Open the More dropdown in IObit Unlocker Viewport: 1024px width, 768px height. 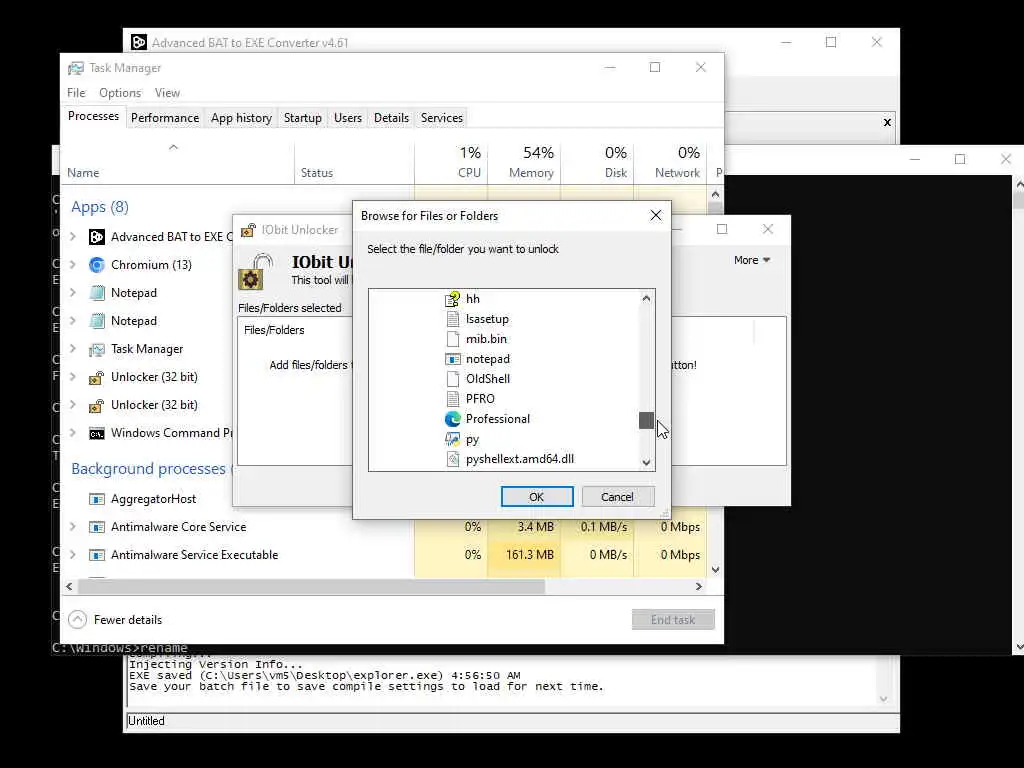[x=752, y=260]
